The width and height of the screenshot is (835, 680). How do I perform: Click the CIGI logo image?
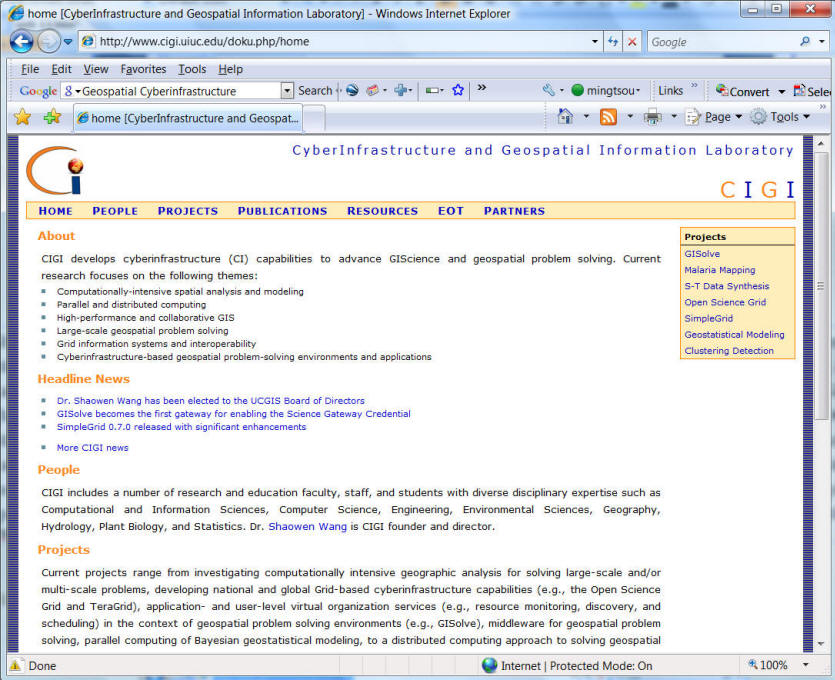point(55,170)
